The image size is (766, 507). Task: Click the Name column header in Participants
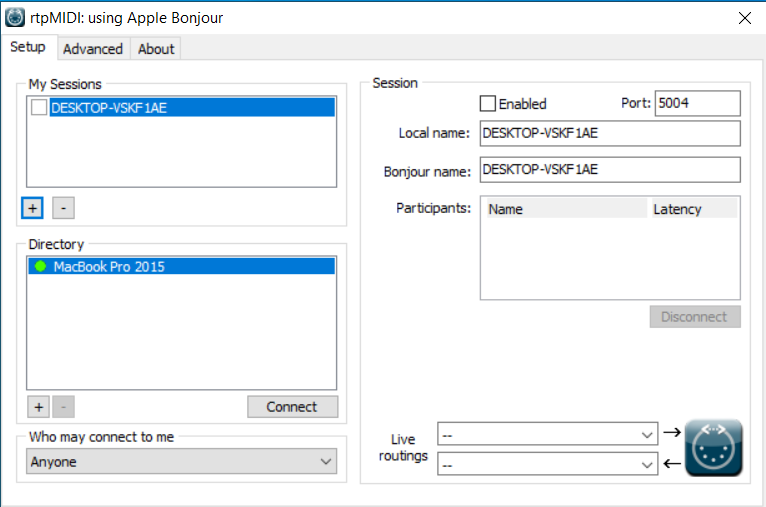[x=567, y=209]
